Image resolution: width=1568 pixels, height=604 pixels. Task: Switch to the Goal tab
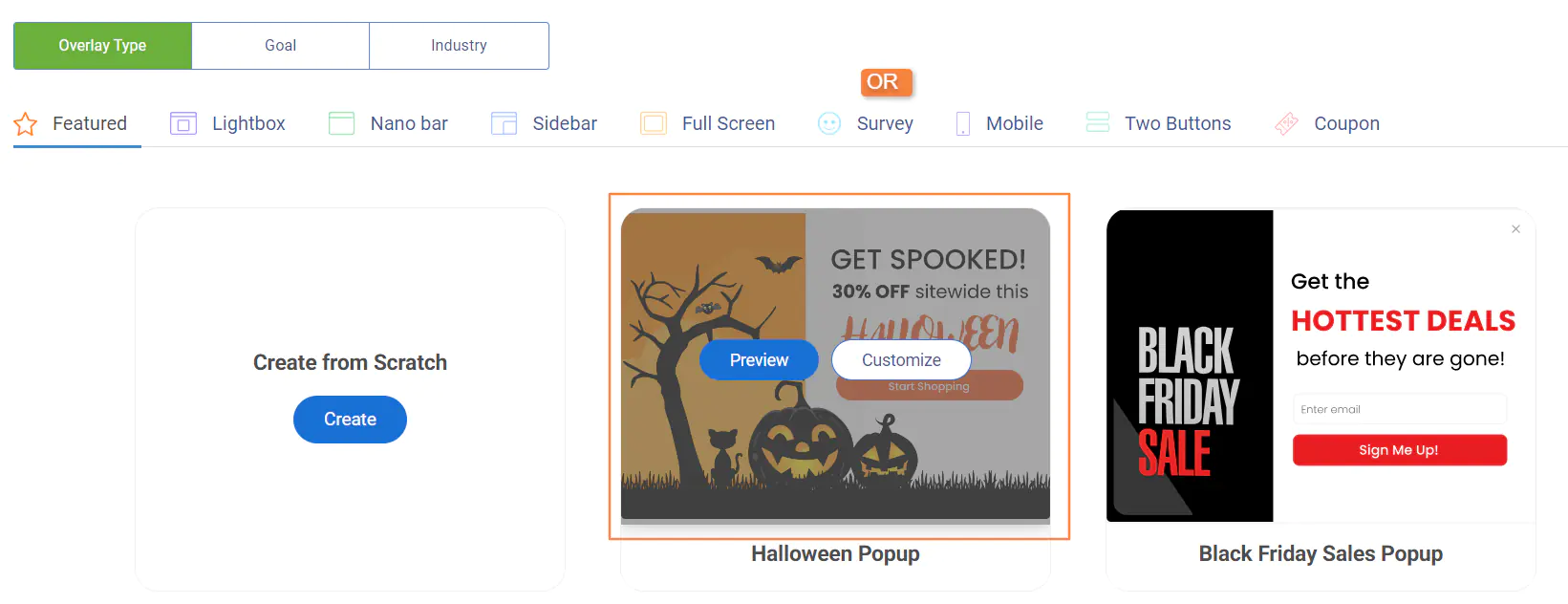[x=280, y=45]
